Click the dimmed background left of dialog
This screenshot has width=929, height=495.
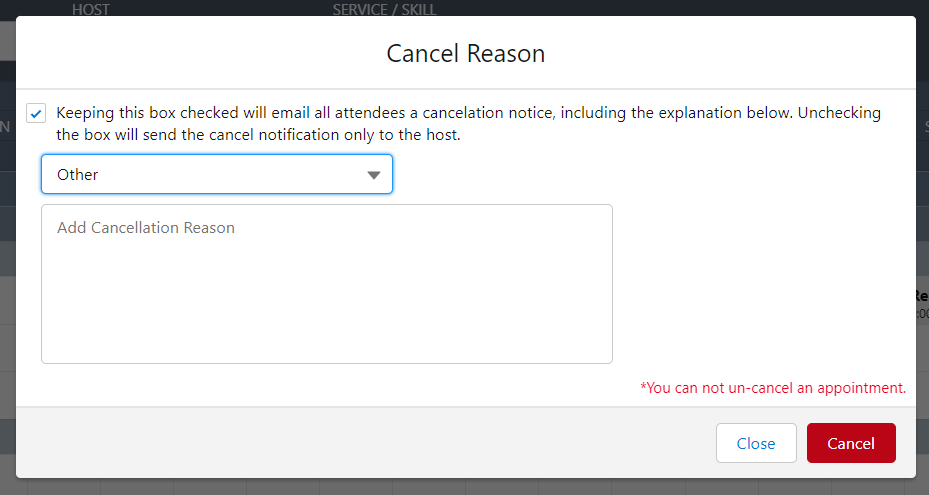[7, 300]
